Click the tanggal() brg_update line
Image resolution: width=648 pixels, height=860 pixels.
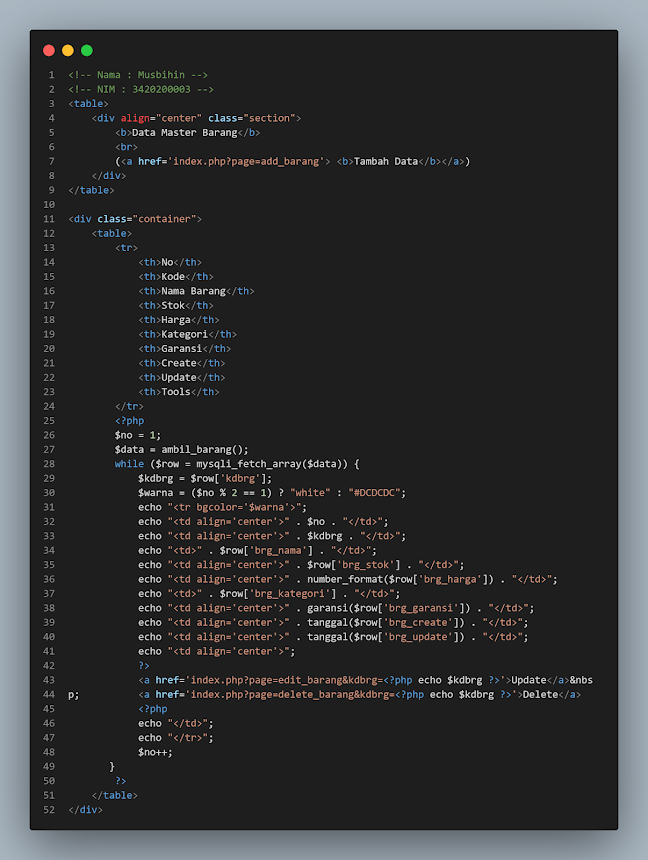pos(333,637)
